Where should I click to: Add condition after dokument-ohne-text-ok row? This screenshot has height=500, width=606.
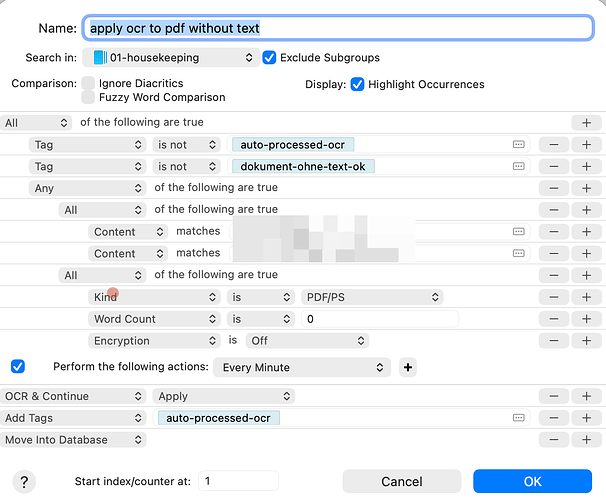tap(586, 167)
